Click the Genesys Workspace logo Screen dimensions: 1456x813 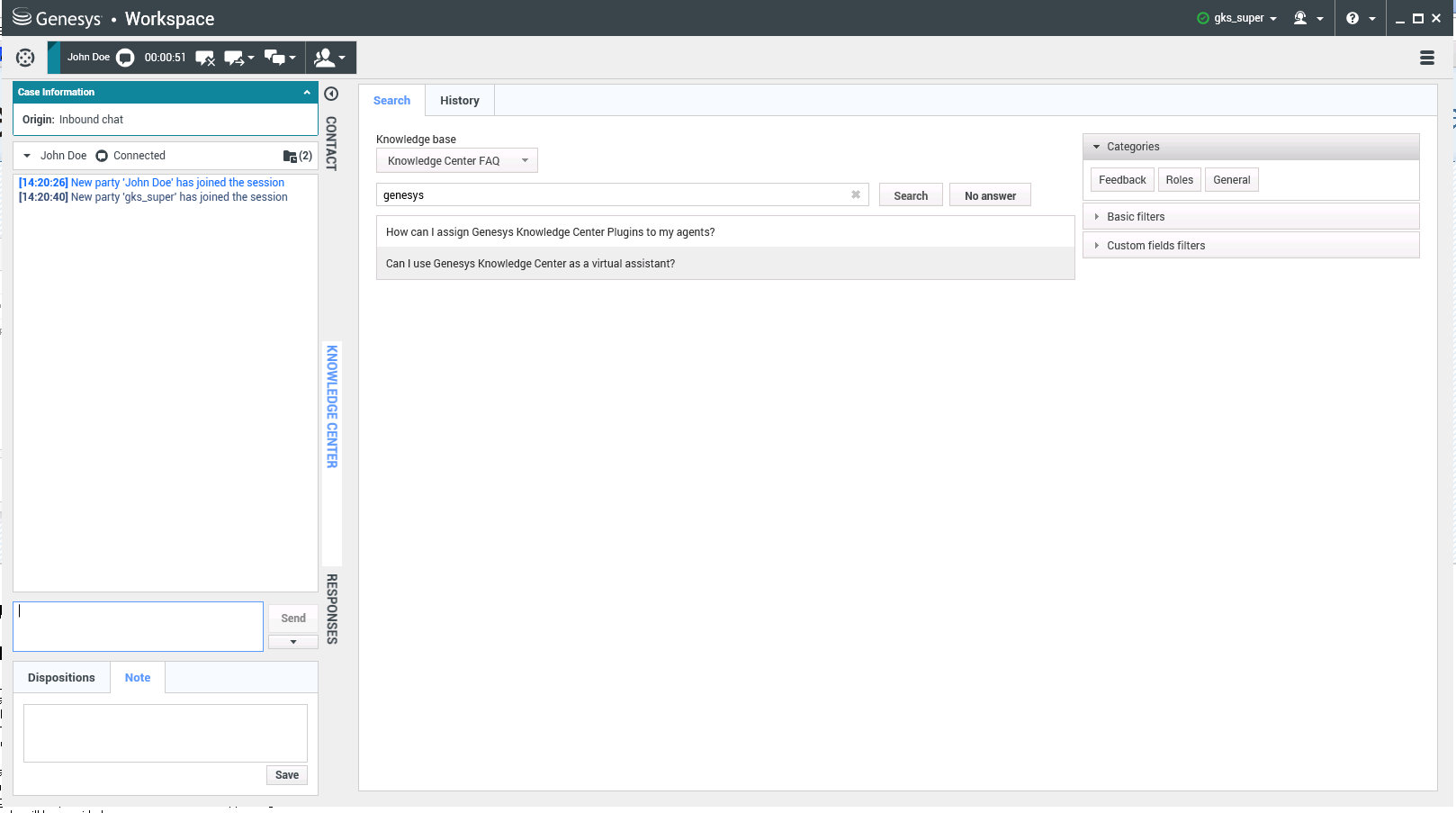pos(113,18)
